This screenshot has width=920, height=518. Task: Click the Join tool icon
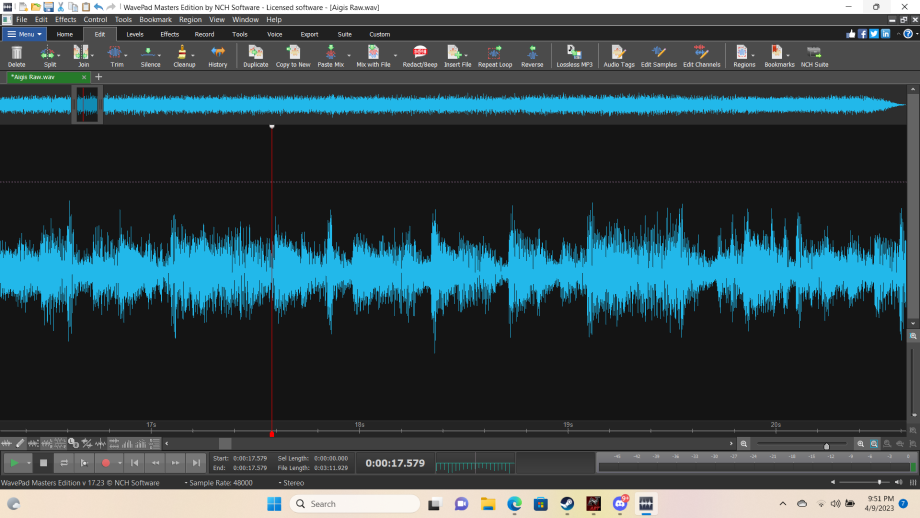82,56
